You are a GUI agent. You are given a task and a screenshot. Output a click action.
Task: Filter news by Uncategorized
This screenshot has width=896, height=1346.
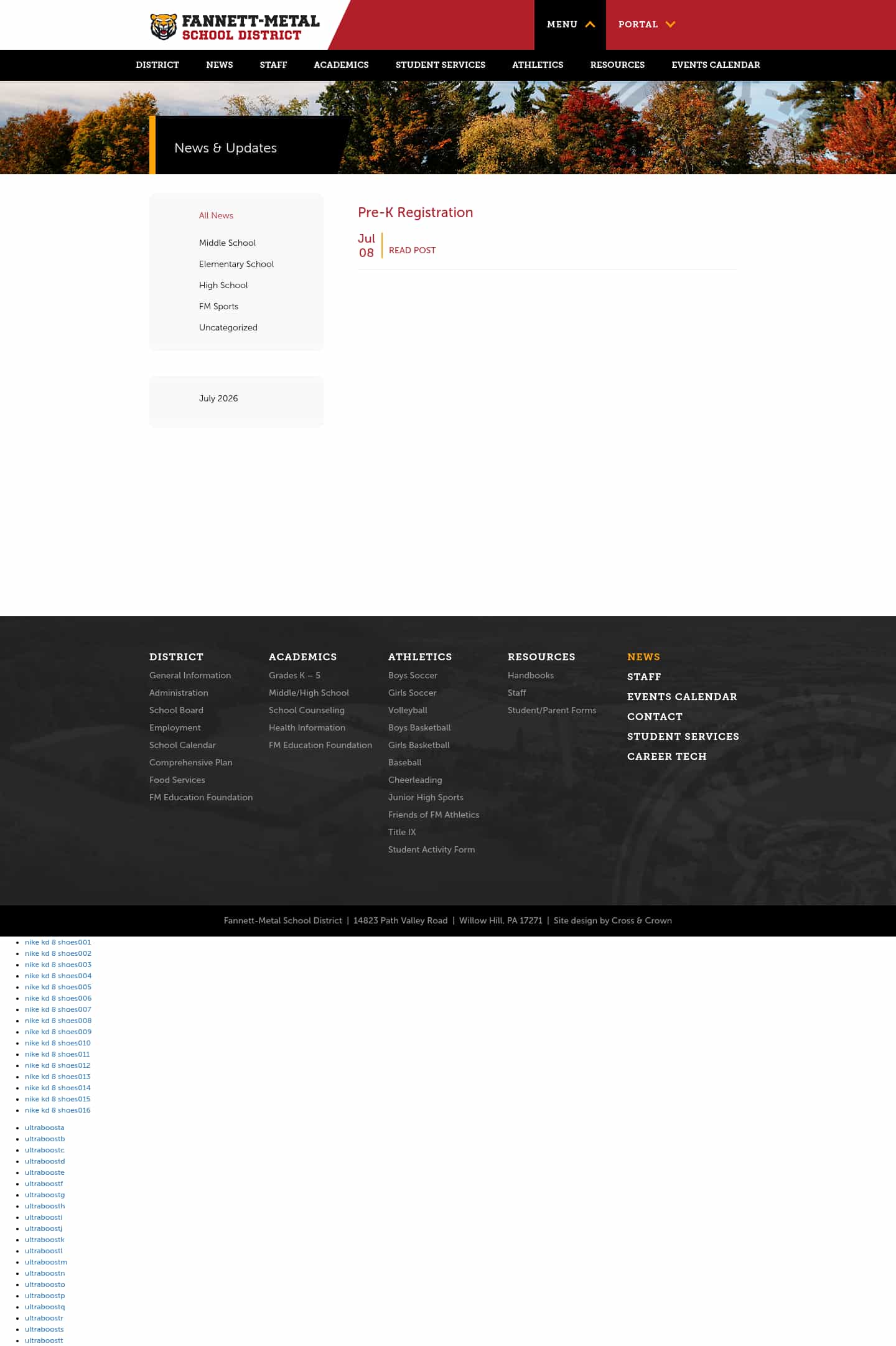coord(228,327)
